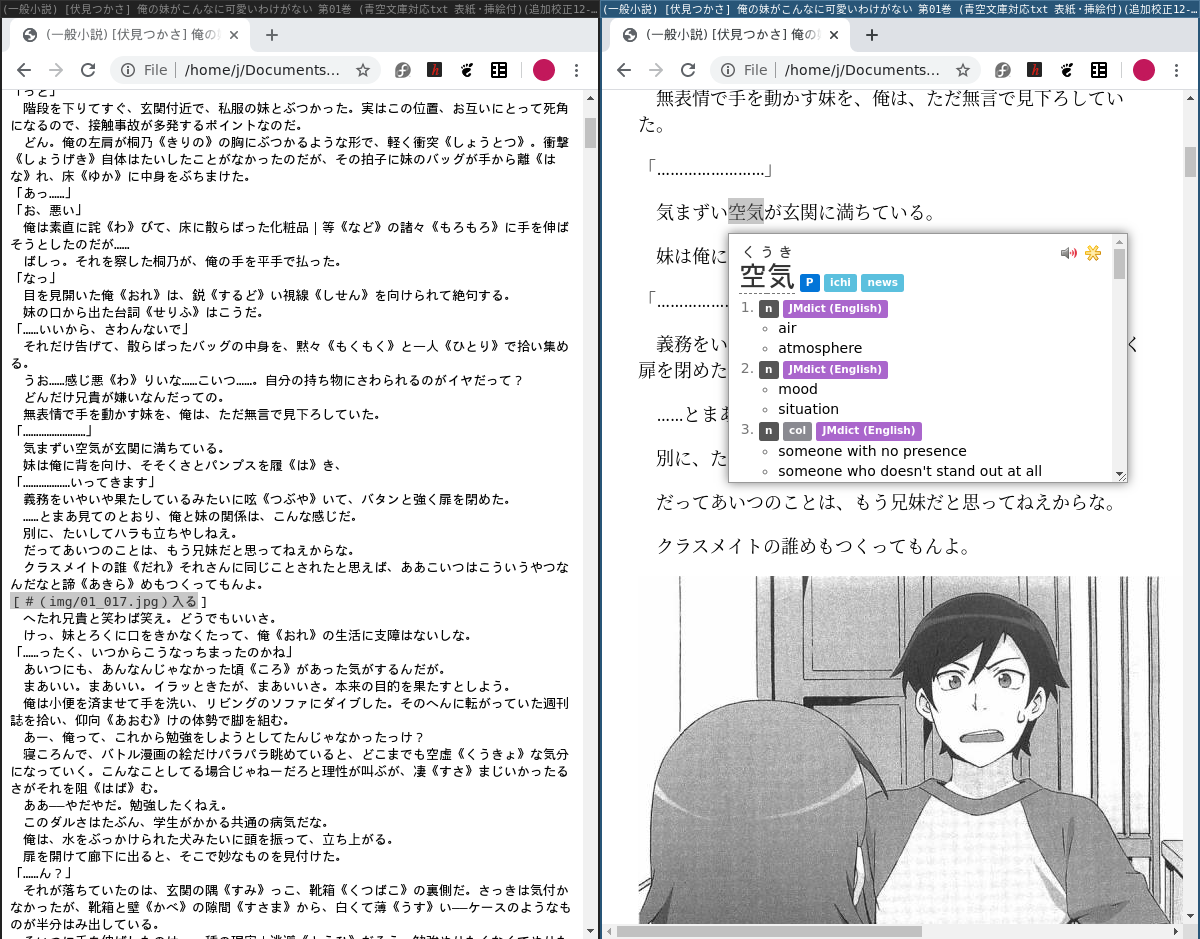
Task: Click the popup scrollbar's down arrow
Action: (1119, 476)
